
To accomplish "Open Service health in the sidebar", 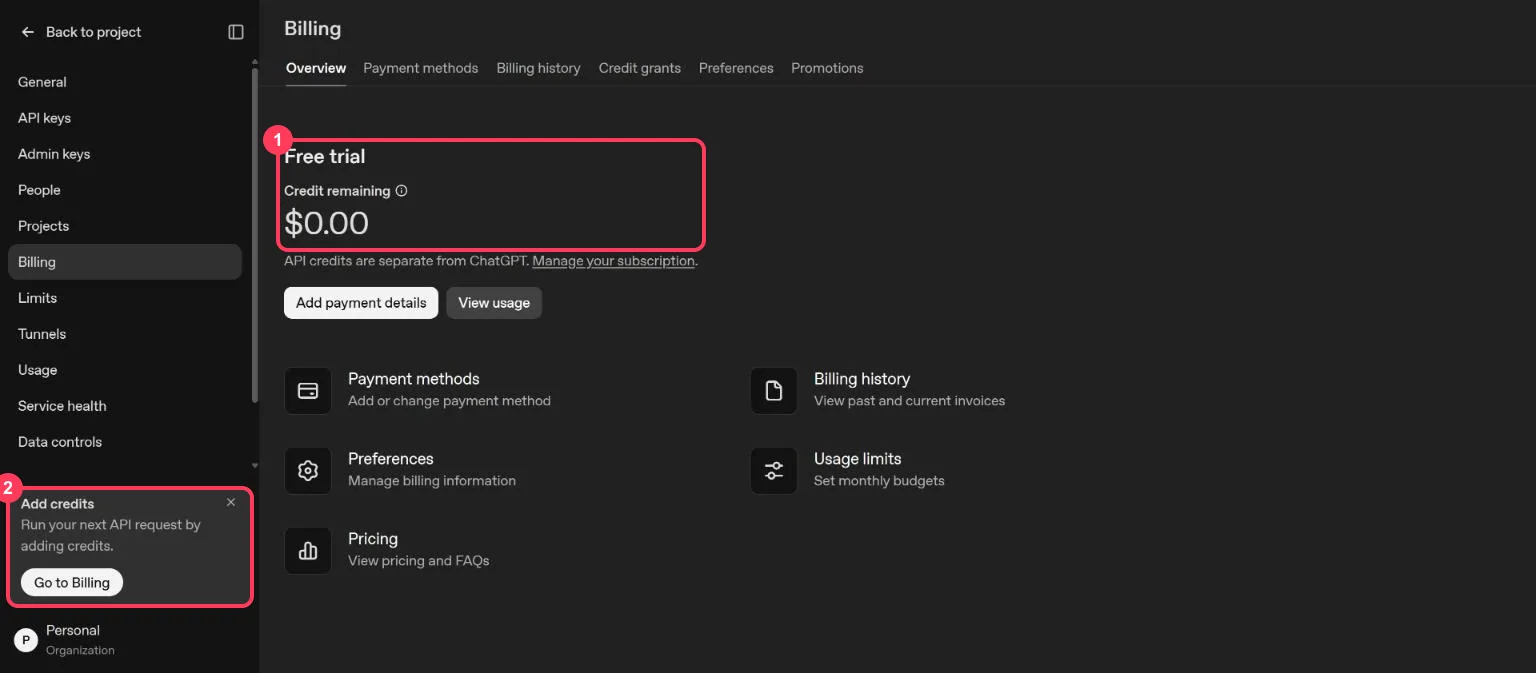I will click(x=125, y=406).
